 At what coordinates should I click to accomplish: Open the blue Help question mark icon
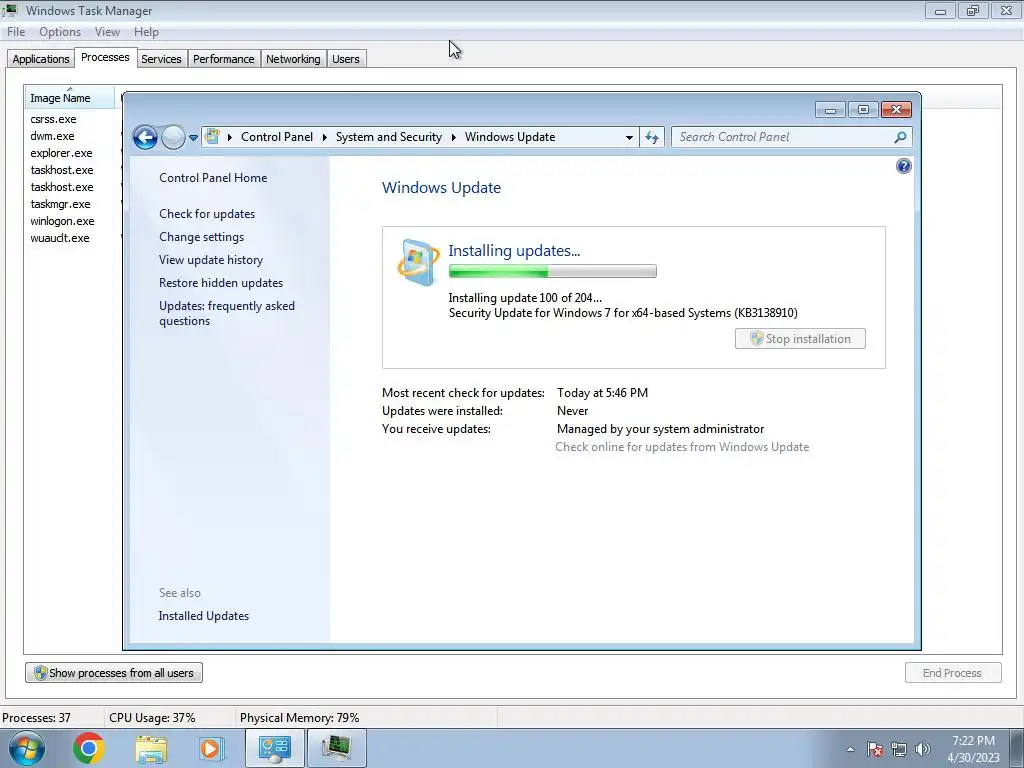(x=903, y=166)
